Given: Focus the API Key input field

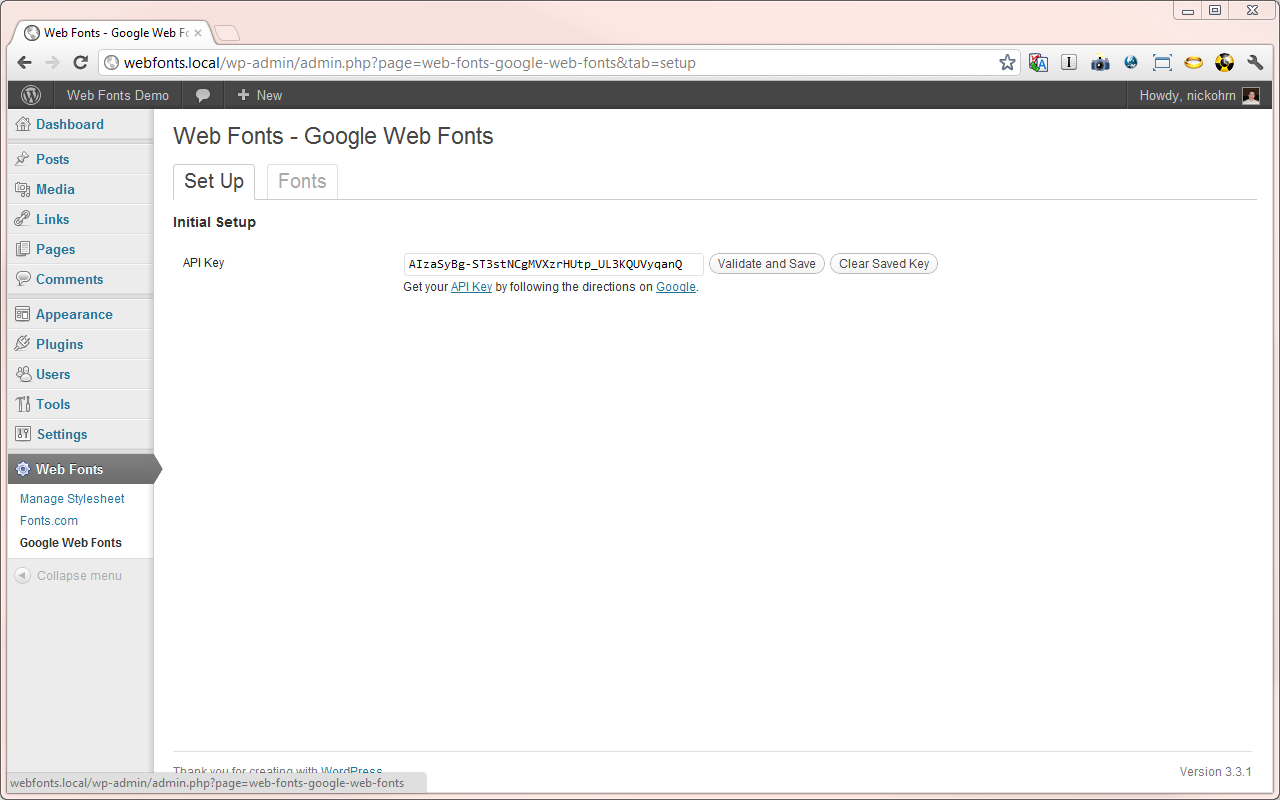Looking at the screenshot, I should [x=553, y=264].
